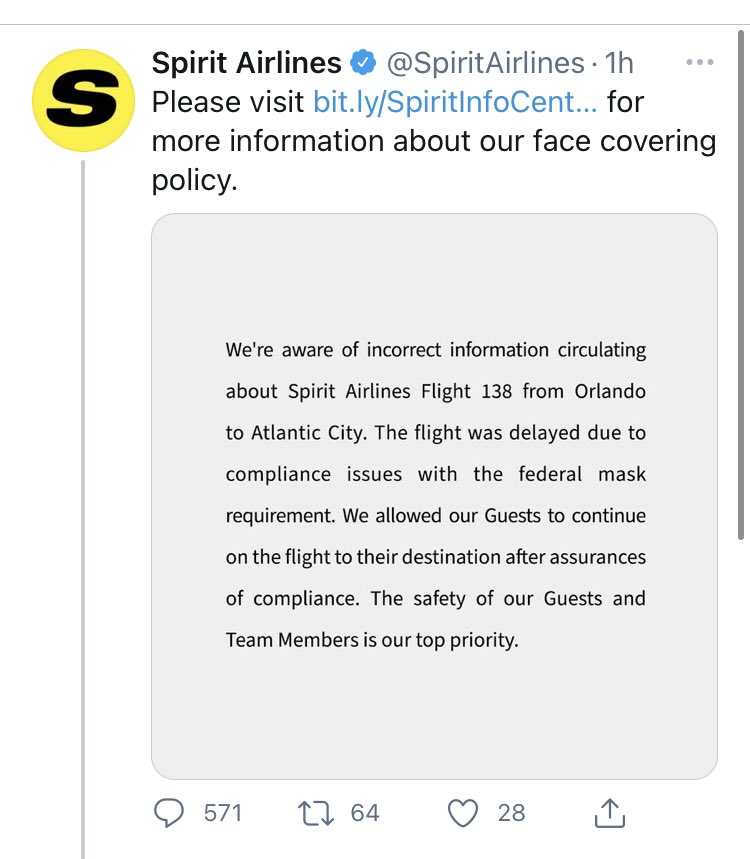
Task: Tap the share upload icon
Action: point(609,813)
